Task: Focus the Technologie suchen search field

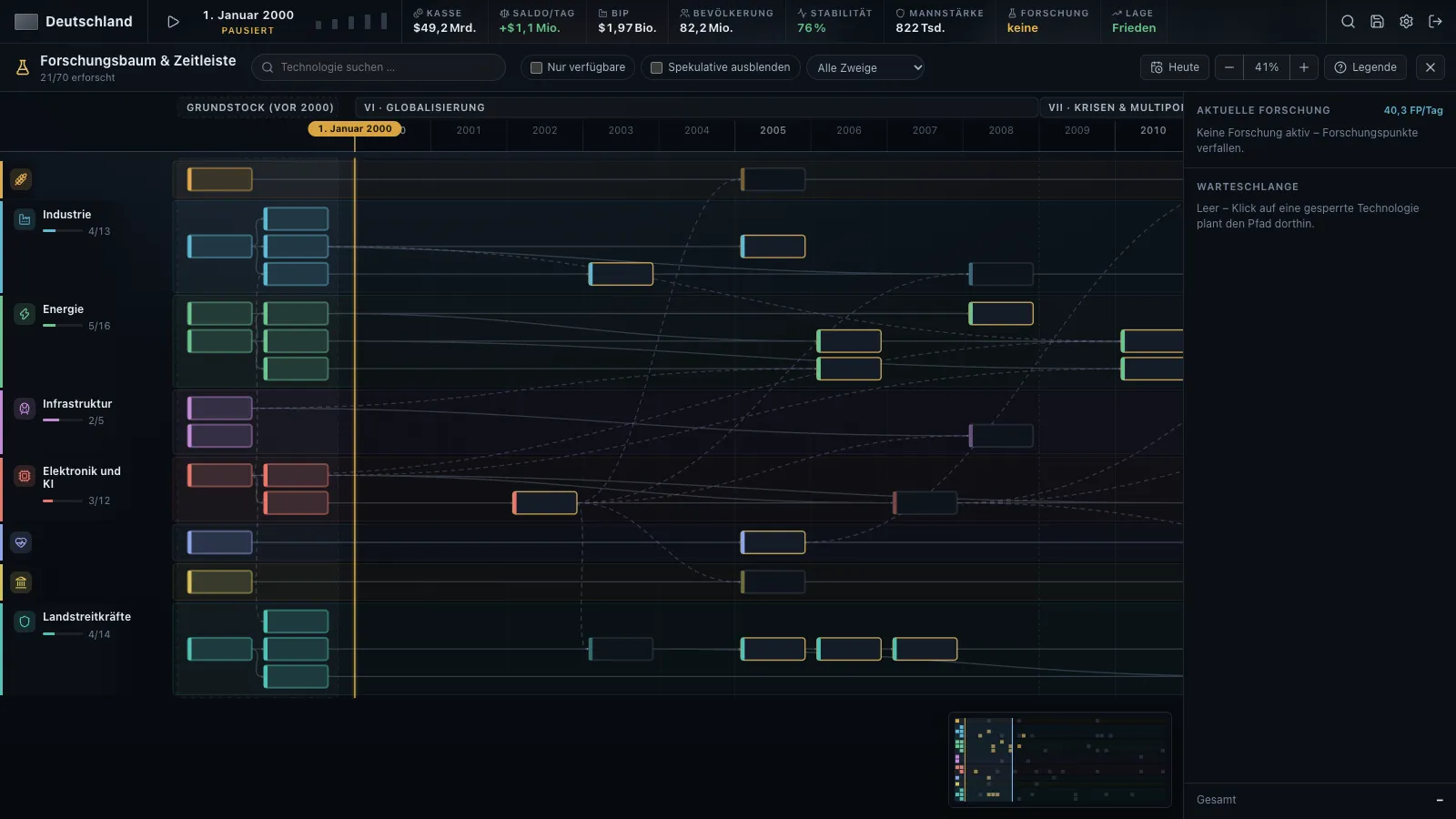Action: coord(379,67)
